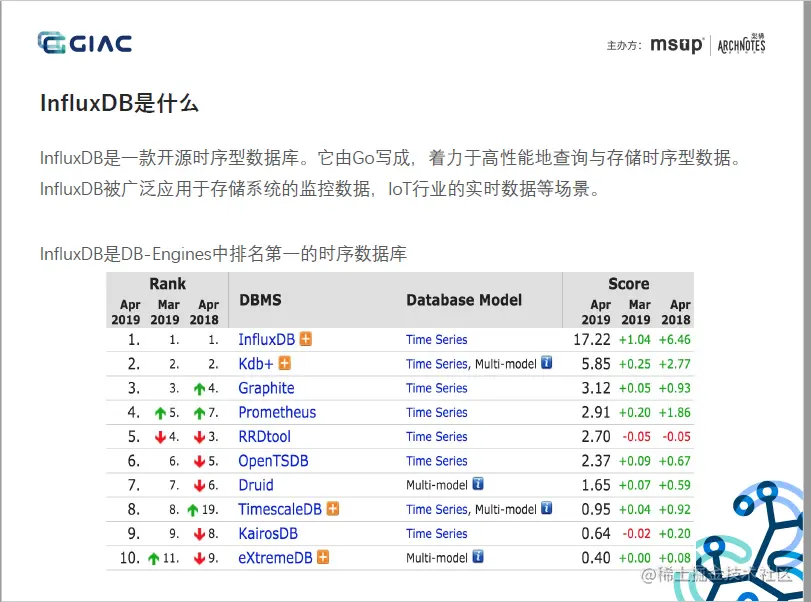The height and width of the screenshot is (602, 811).
Task: Click the msup sponsor logo
Action: coord(677,45)
